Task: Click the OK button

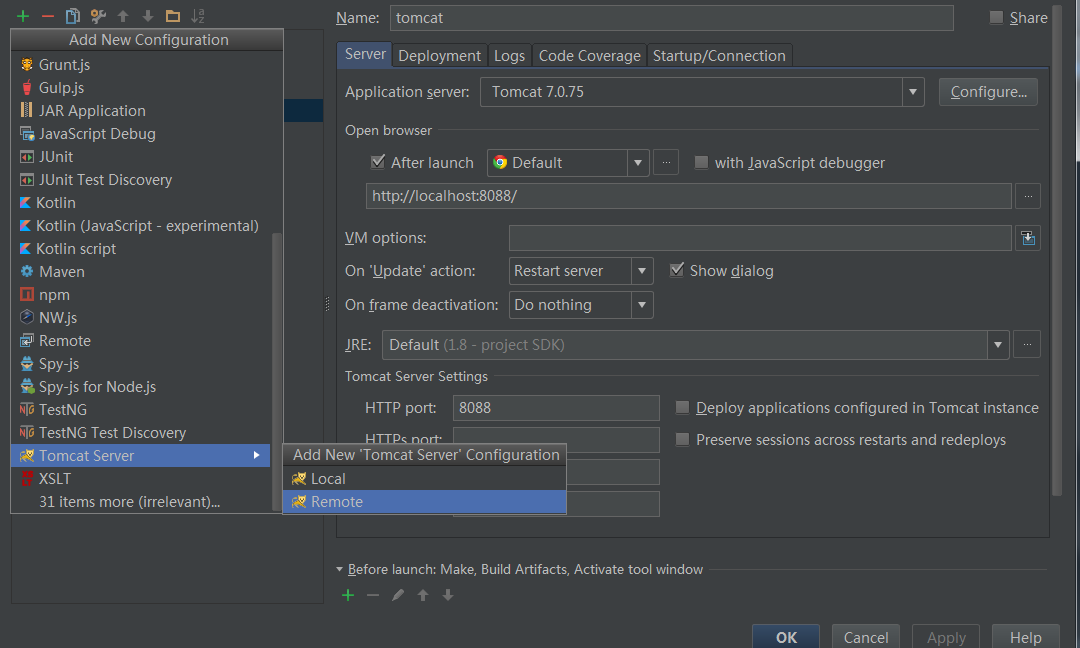Action: click(x=786, y=637)
